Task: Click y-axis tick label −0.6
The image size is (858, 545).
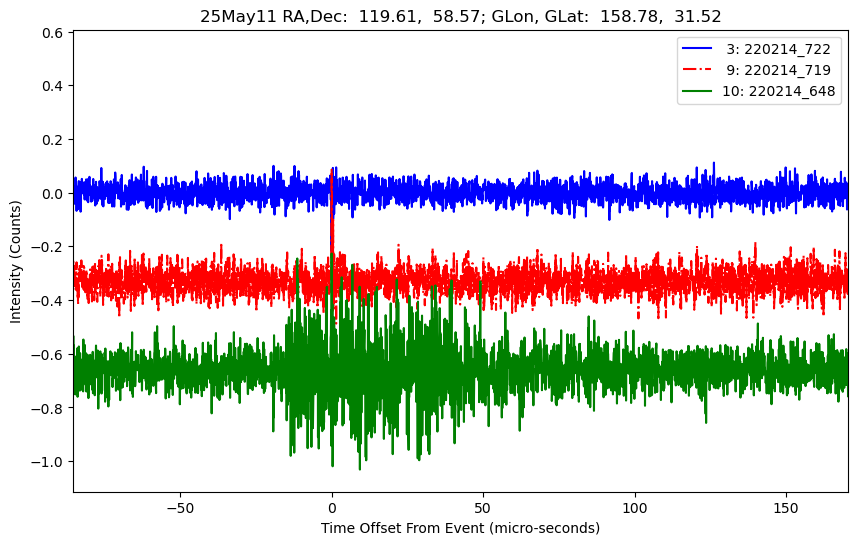Action: click(48, 355)
